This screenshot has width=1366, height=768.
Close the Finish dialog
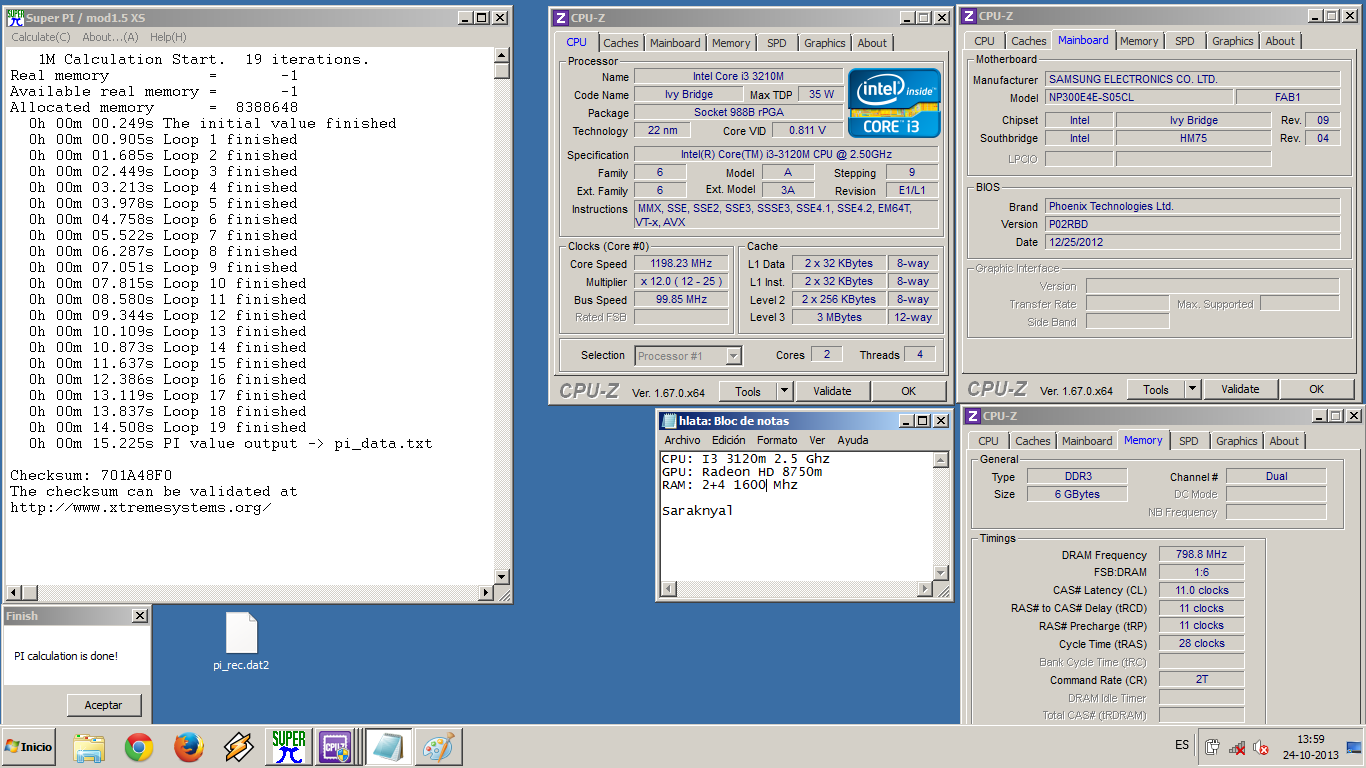pos(139,616)
